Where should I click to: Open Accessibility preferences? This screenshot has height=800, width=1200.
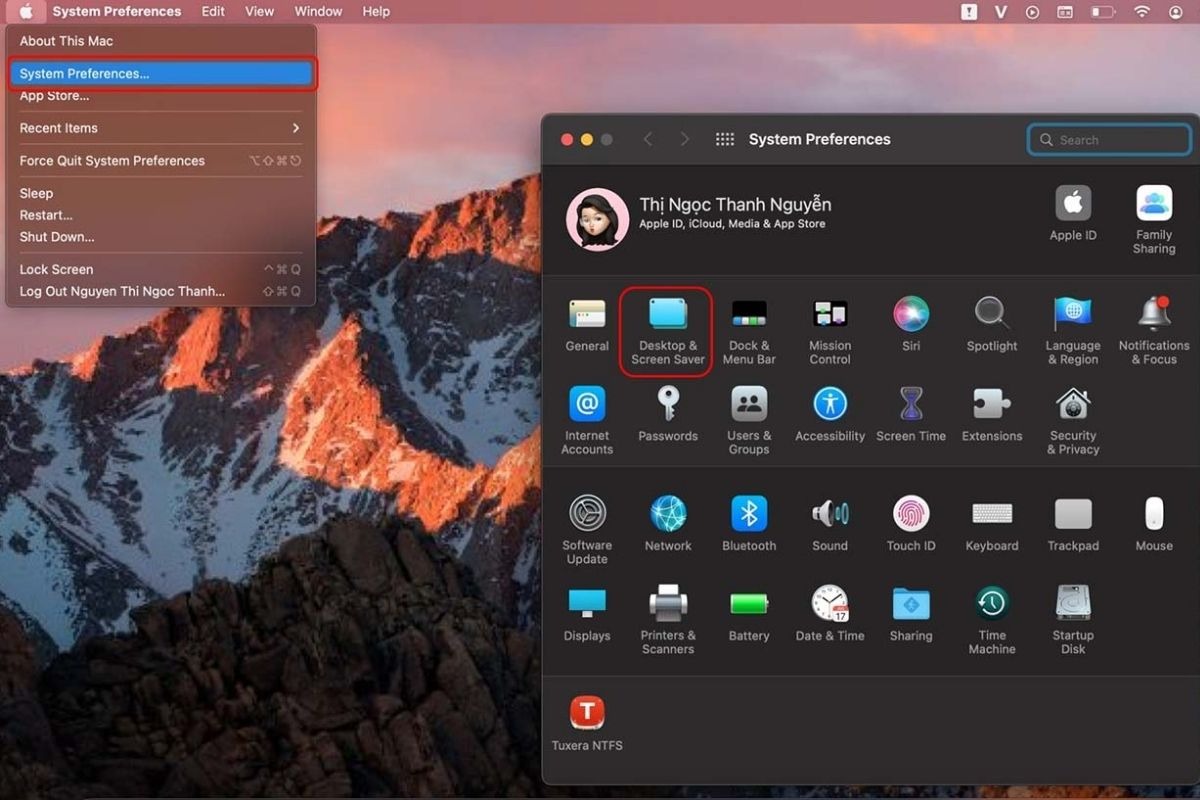coord(830,415)
